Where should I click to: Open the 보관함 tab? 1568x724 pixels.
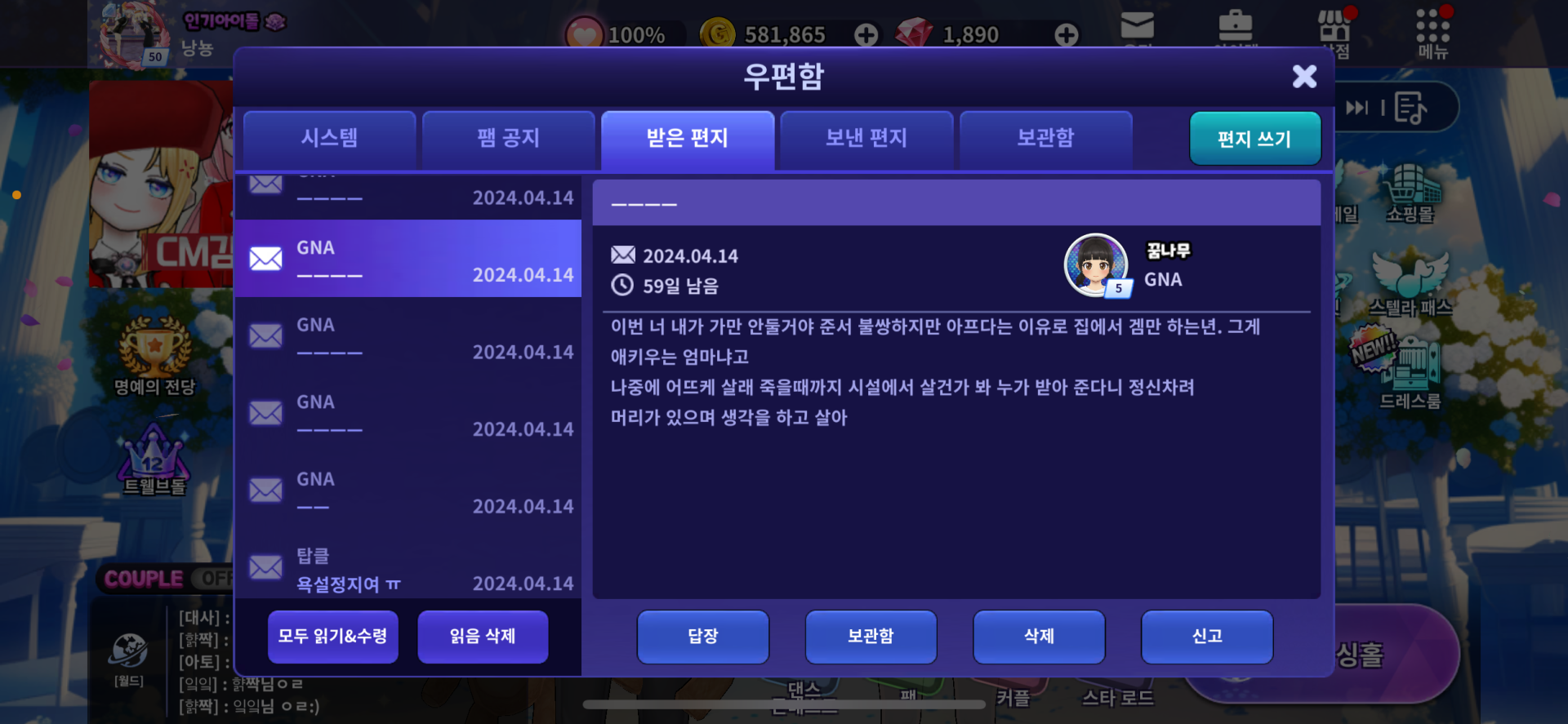(x=1045, y=138)
